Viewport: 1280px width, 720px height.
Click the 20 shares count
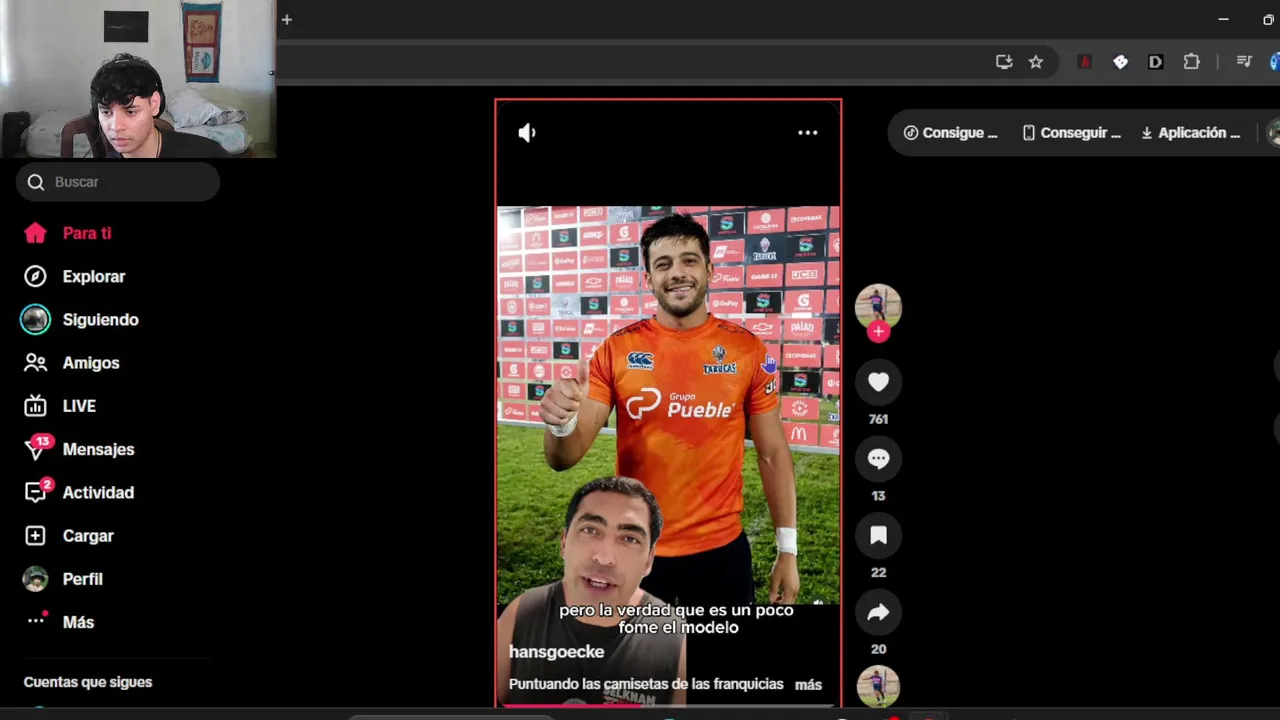tap(878, 649)
